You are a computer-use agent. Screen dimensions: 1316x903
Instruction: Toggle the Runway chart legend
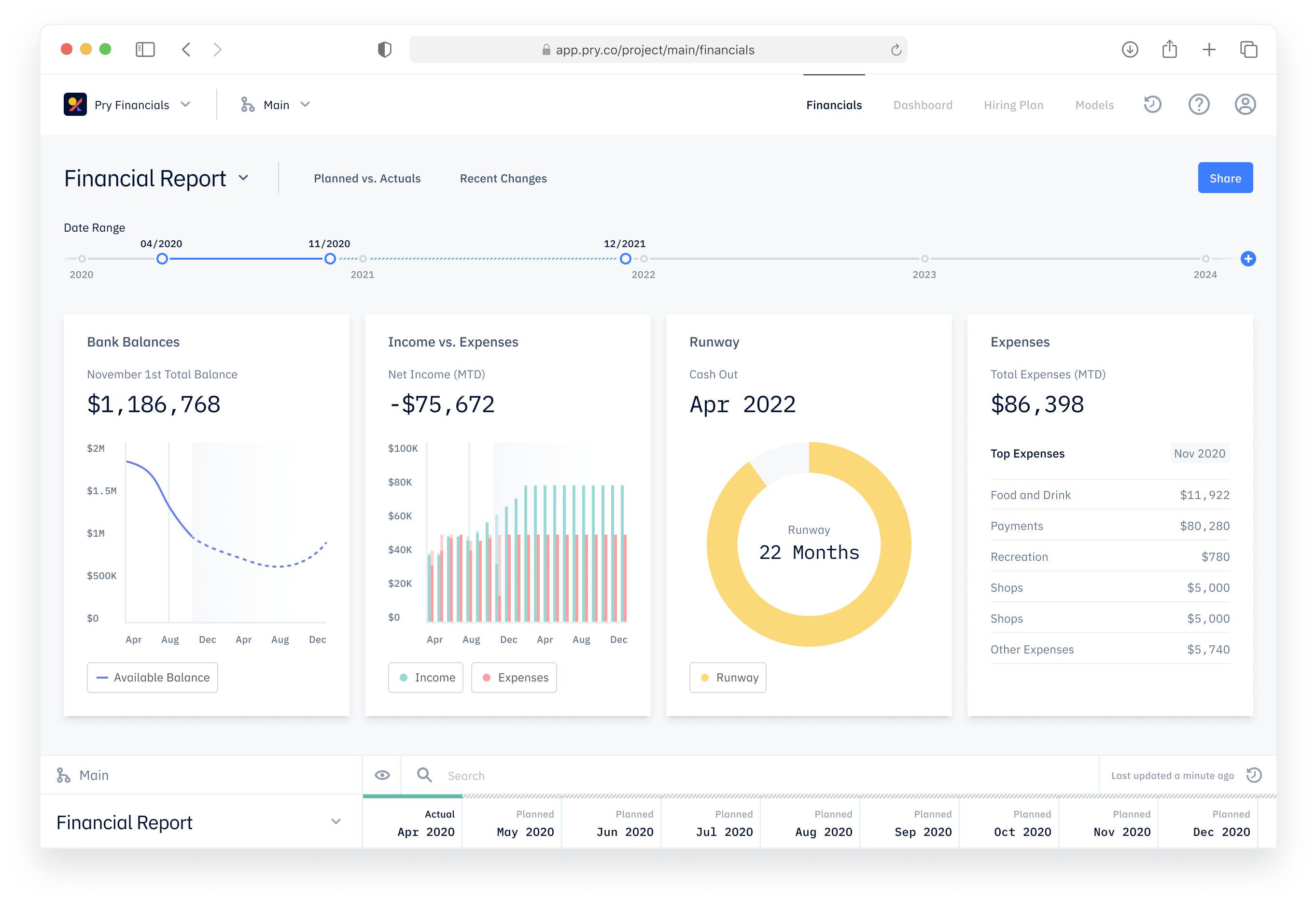click(727, 677)
